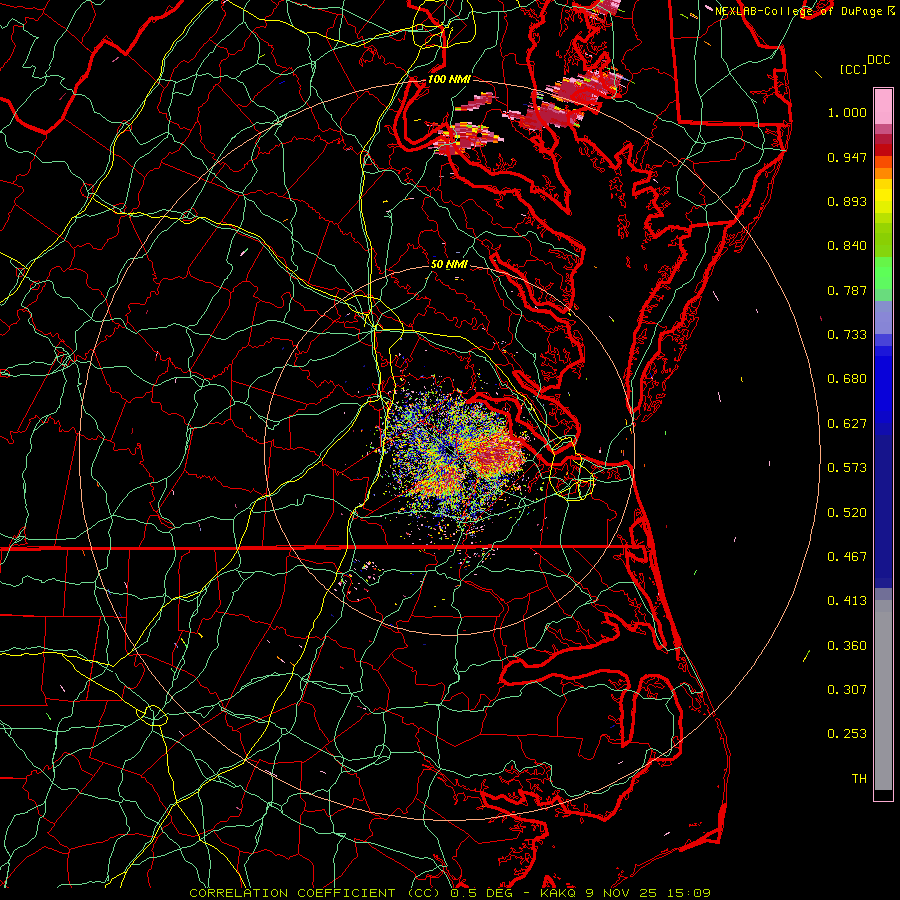Click the 50 NMI range ring label
The image size is (900, 900).
[449, 264]
